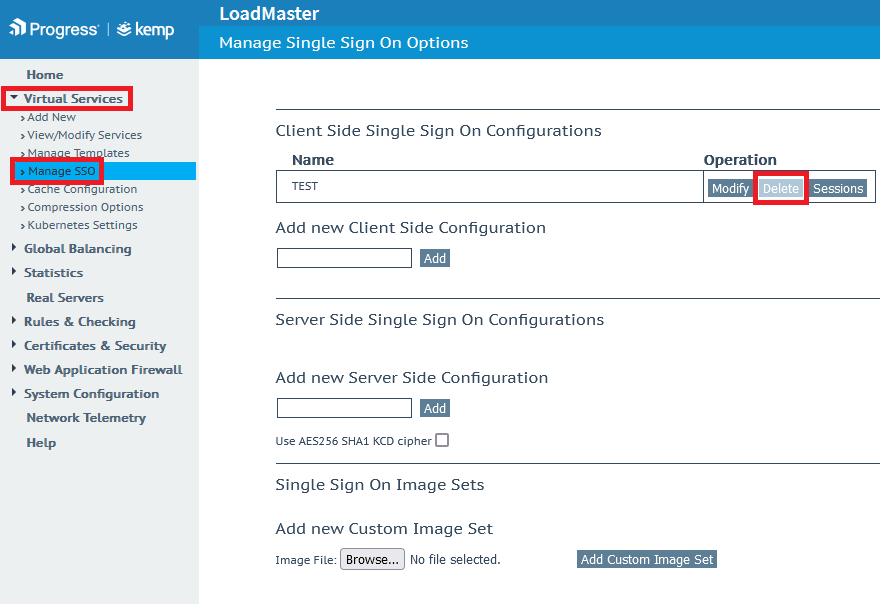Open Manage Templates
The width and height of the screenshot is (880, 604).
coord(79,153)
